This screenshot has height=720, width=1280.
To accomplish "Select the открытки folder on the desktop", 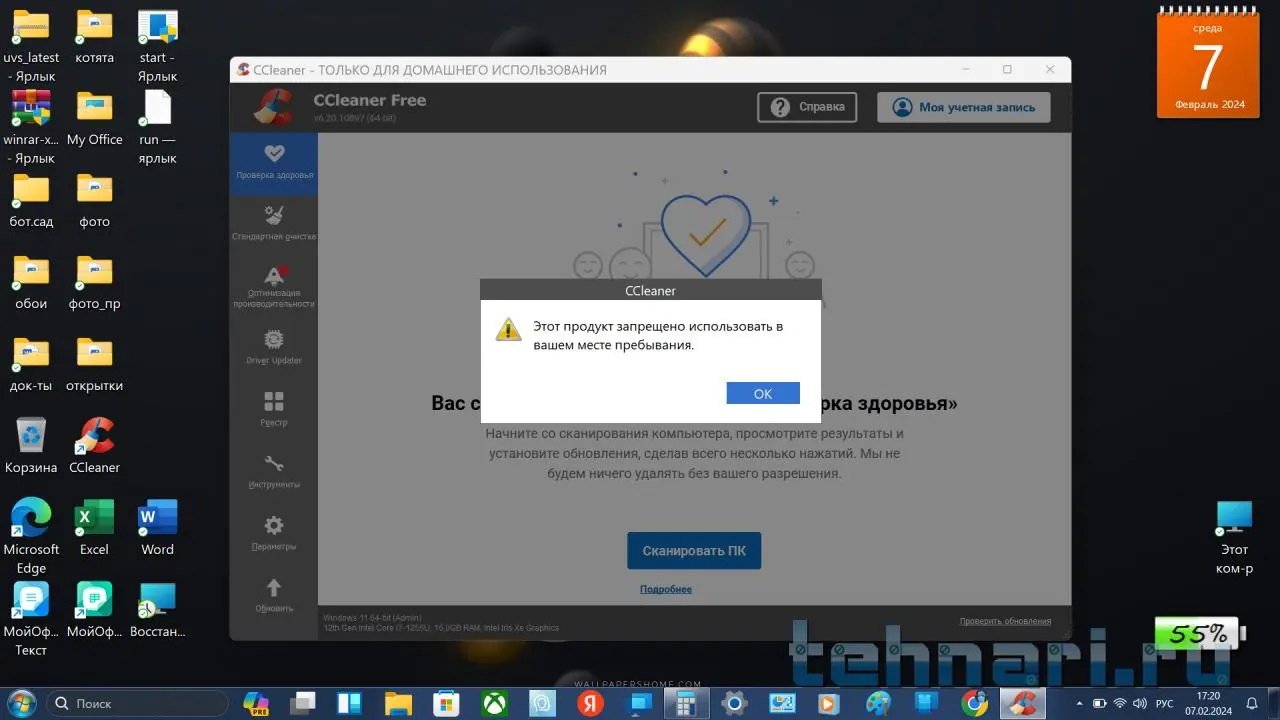I will [x=94, y=365].
